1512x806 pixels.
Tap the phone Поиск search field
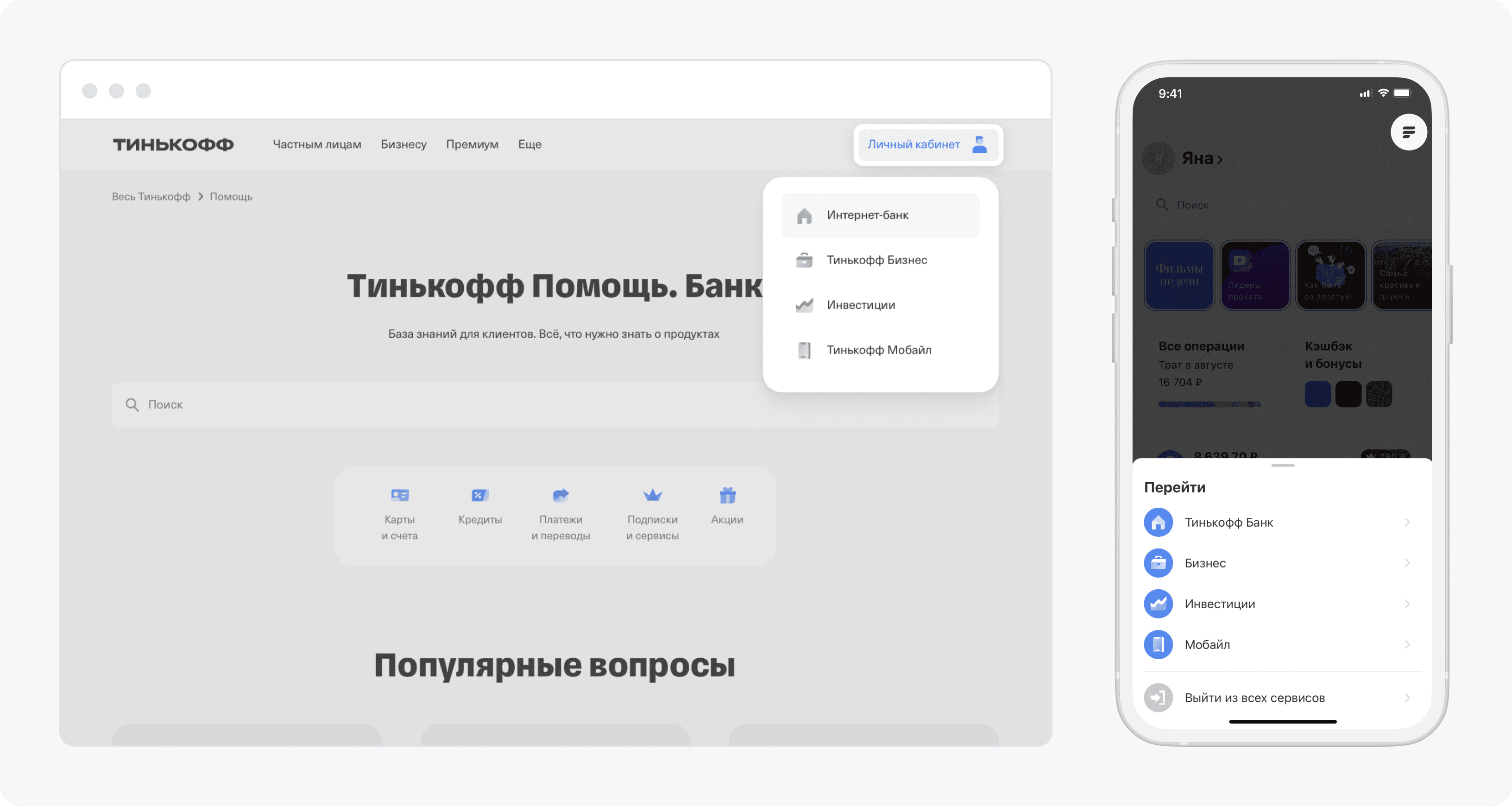pos(1282,205)
